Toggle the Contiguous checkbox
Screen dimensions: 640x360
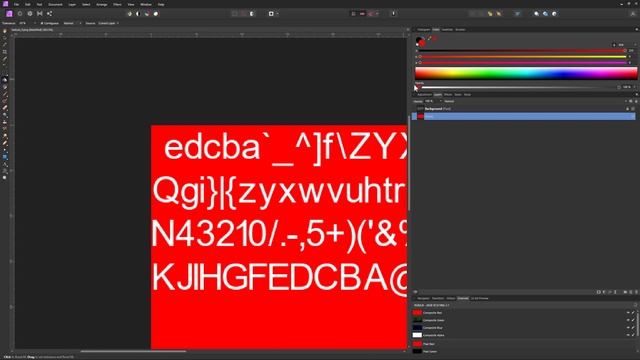[42, 23]
